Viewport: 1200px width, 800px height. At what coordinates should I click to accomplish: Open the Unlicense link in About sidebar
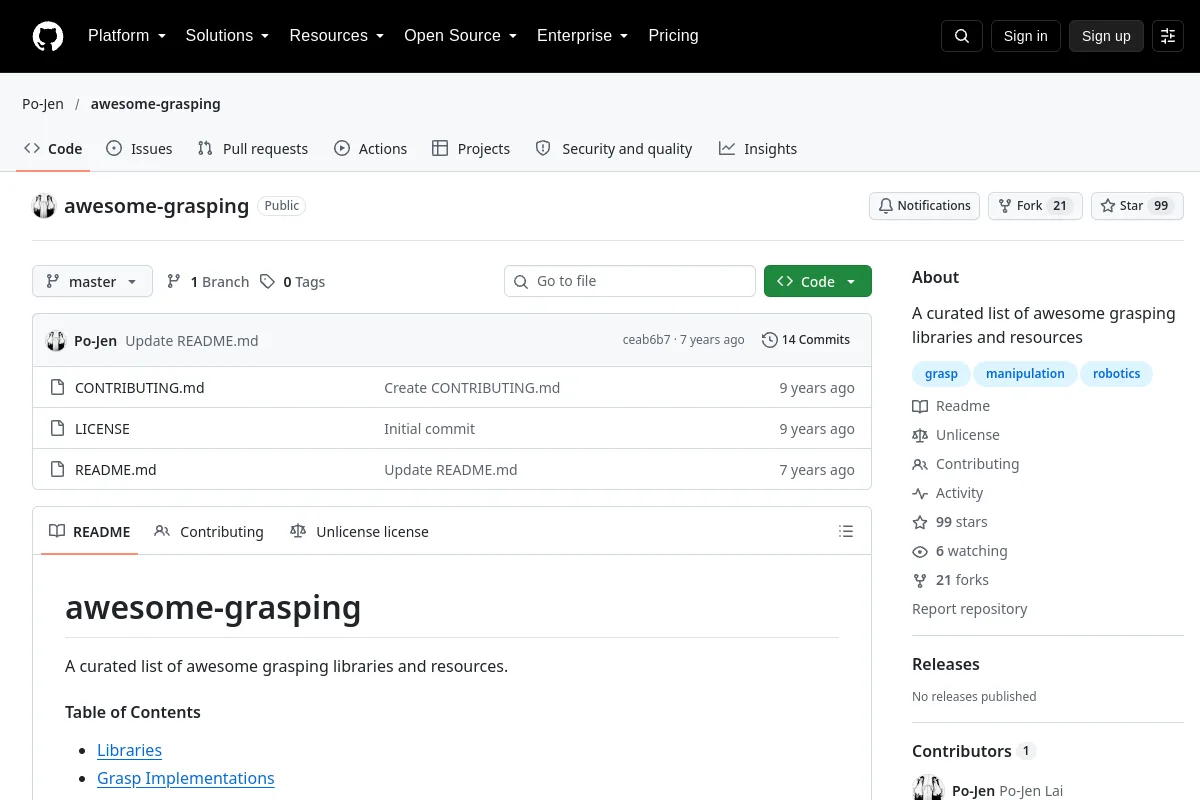pyautogui.click(x=956, y=435)
